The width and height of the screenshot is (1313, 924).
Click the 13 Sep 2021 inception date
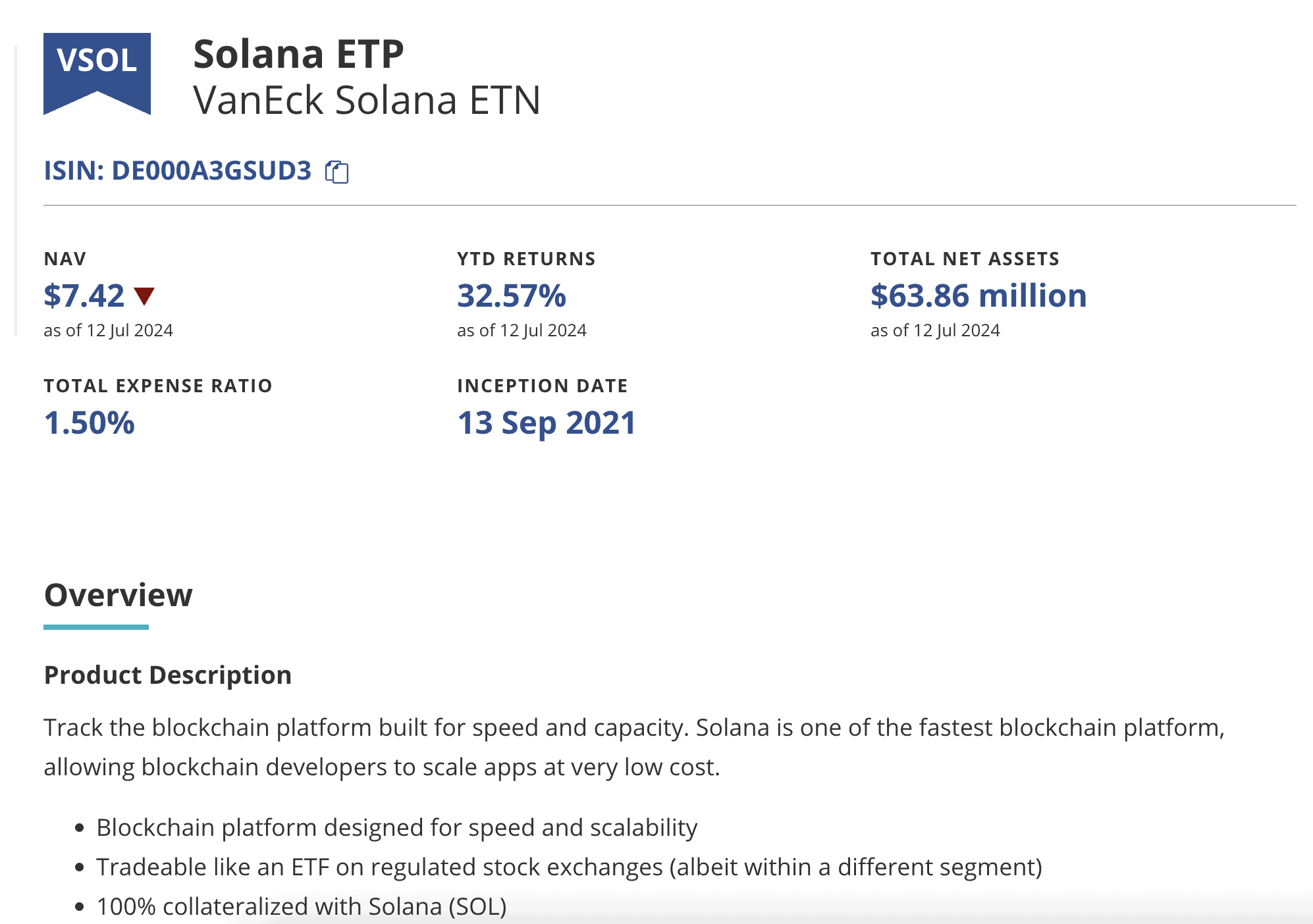click(x=546, y=423)
